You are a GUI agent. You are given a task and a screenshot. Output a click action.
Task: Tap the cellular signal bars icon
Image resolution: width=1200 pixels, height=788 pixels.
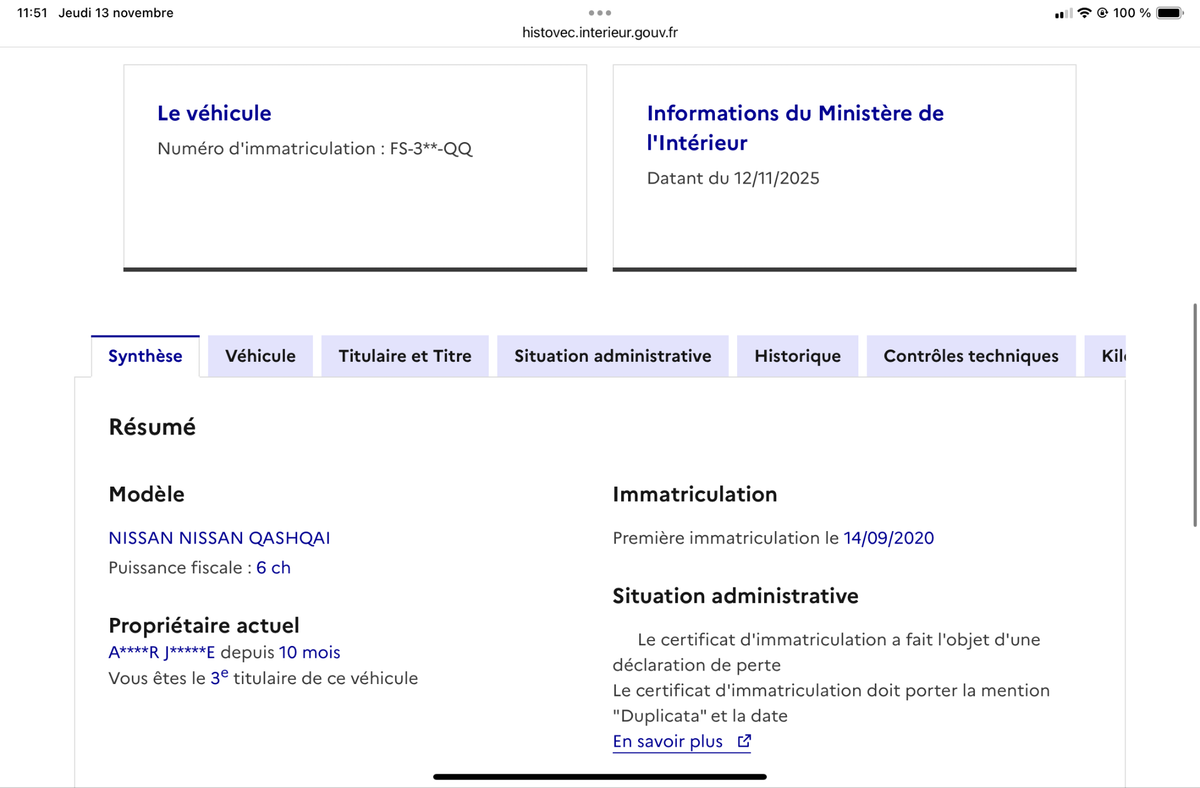(1063, 13)
